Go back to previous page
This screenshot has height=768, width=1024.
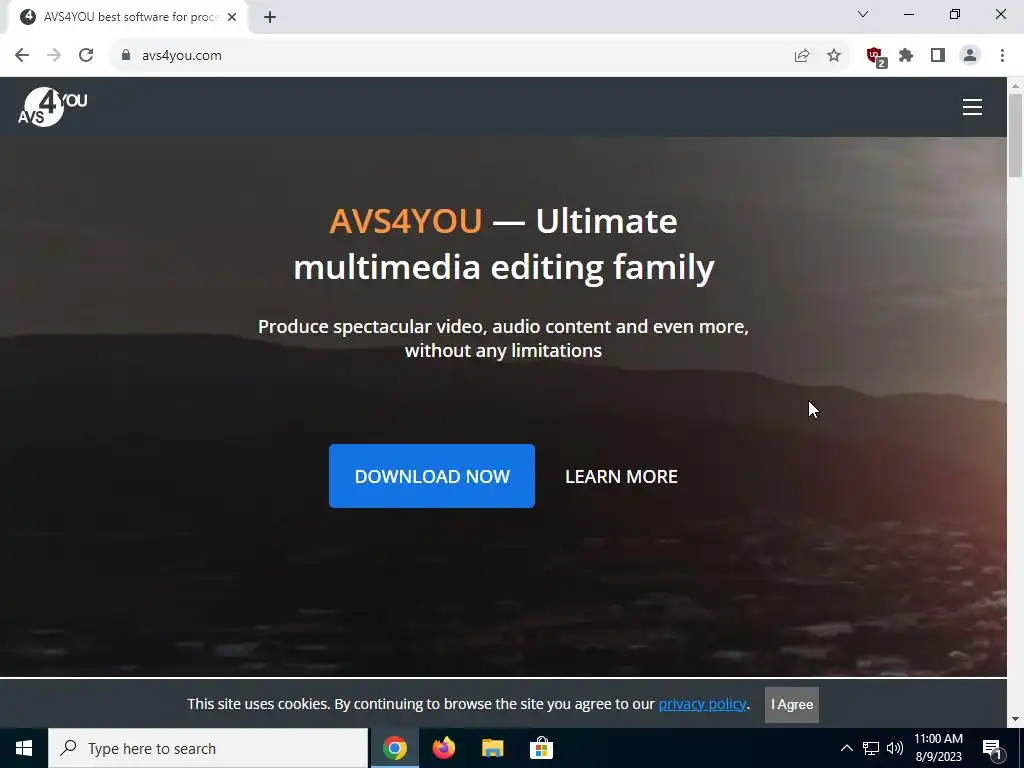point(22,56)
